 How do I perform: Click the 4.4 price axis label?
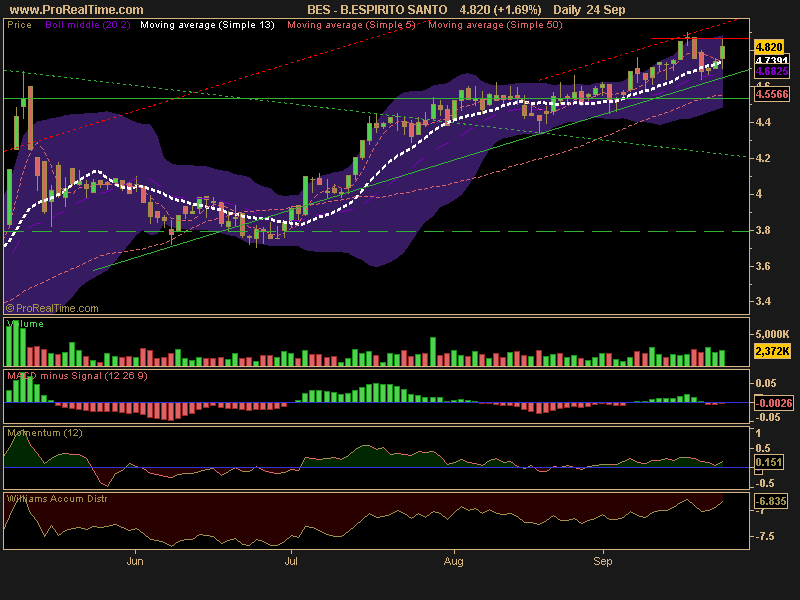(x=763, y=122)
